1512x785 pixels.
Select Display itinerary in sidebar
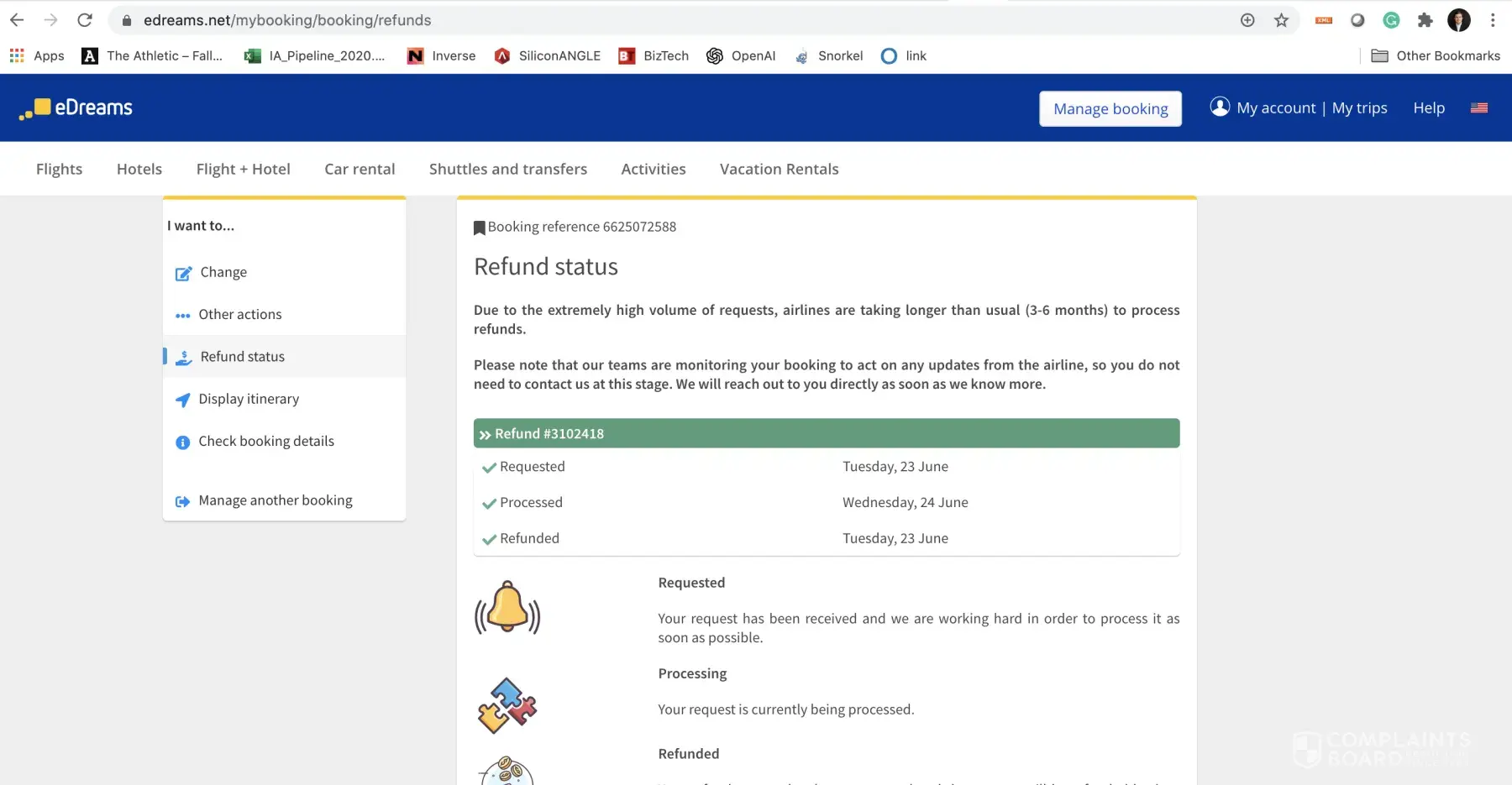point(249,399)
